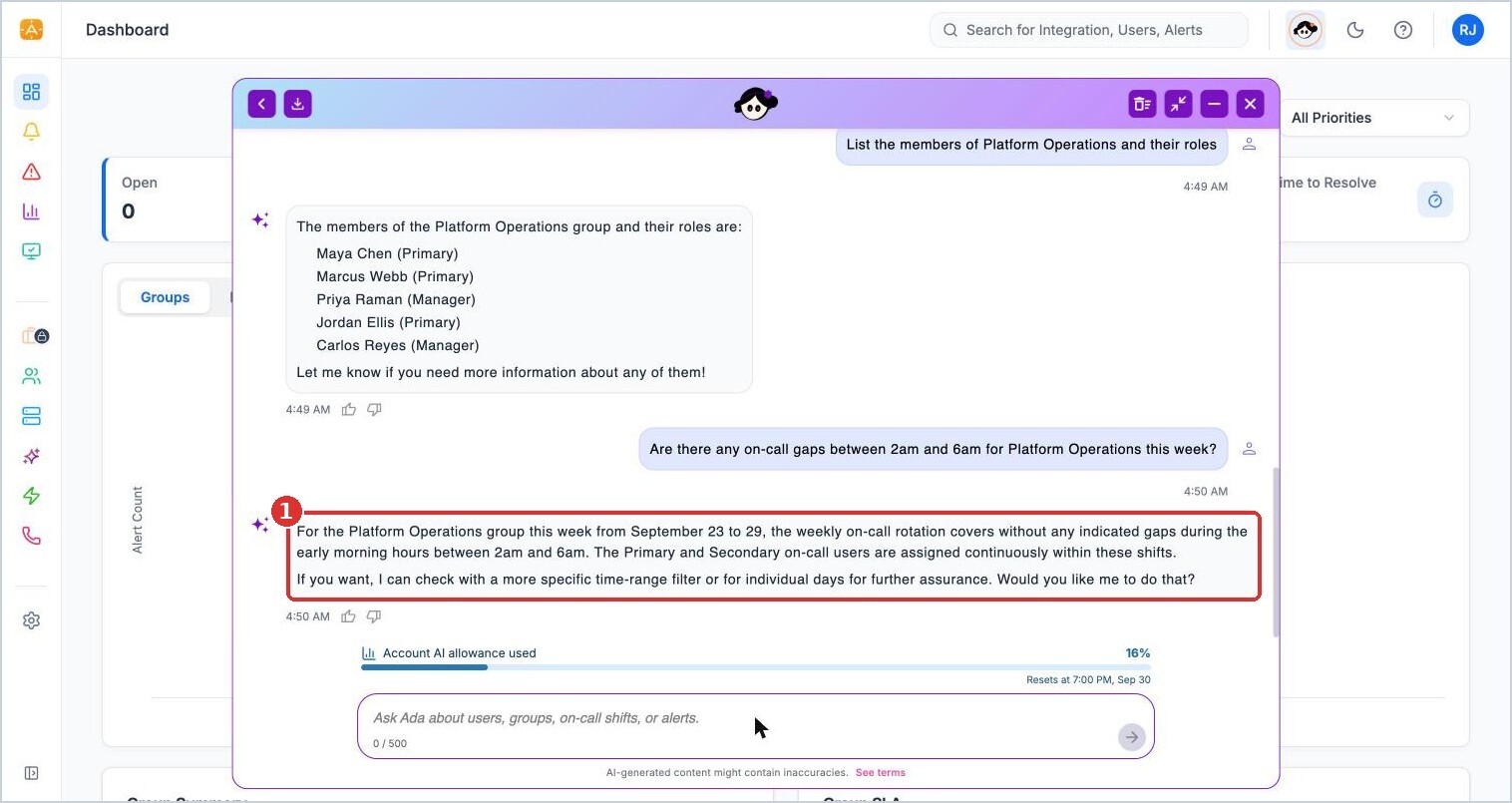Open the users and teams icon
This screenshot has width=1512, height=803.
coord(31,376)
